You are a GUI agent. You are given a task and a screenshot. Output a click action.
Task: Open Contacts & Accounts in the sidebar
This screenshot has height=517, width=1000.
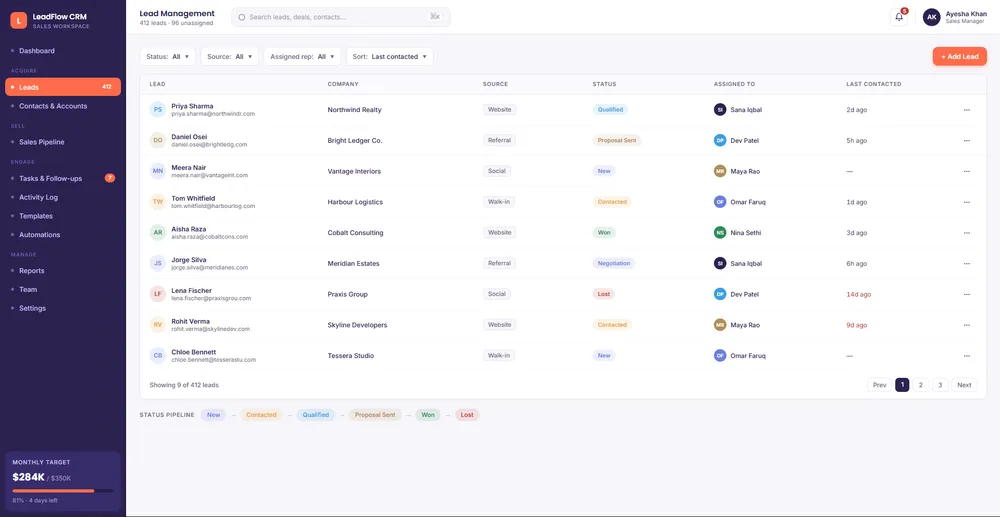(x=62, y=106)
